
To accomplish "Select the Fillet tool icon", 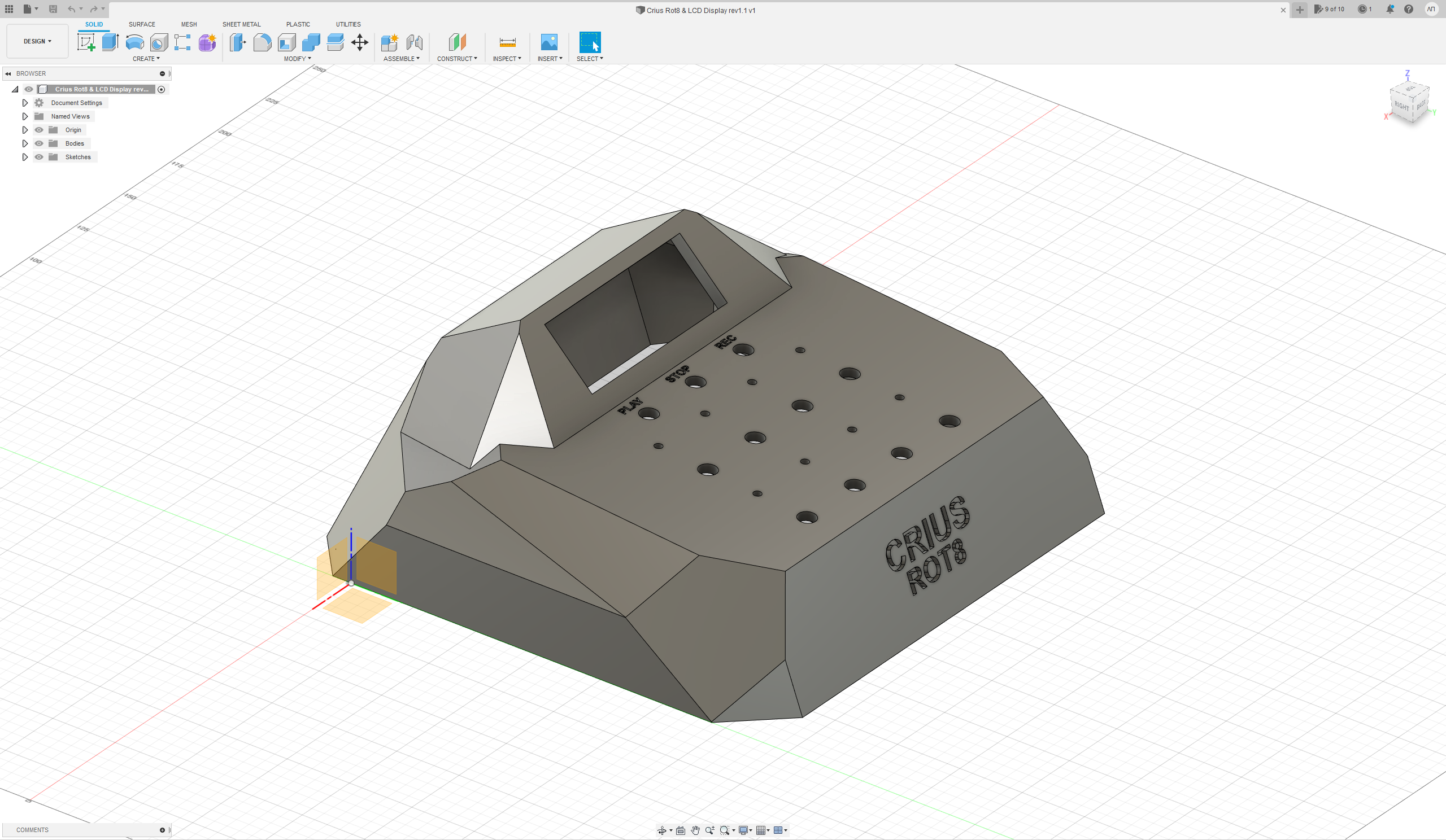I will tap(262, 42).
